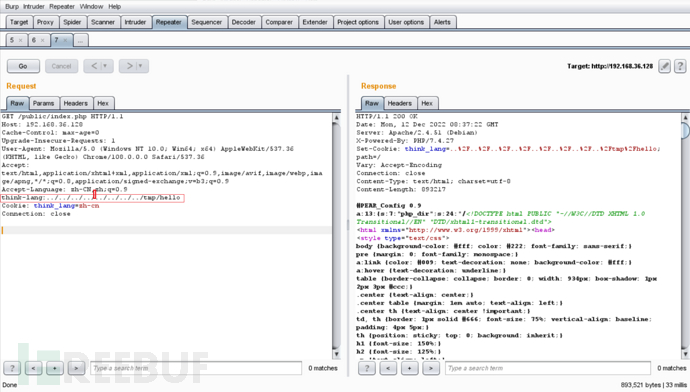Click the 'X-Powered-By: PHP/7.4.27' response line

[405, 141]
